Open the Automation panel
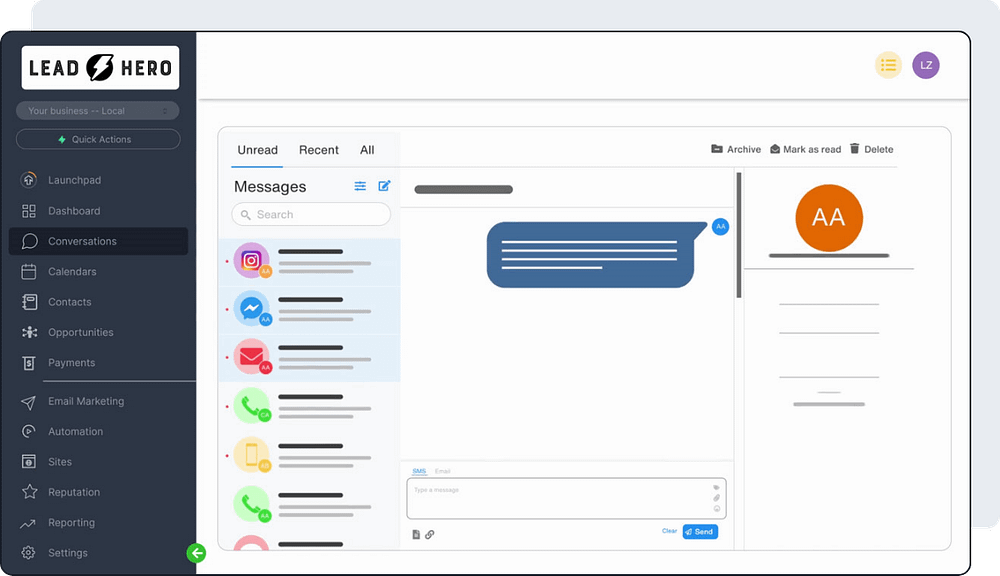Viewport: 1000px width, 576px height. point(80,431)
